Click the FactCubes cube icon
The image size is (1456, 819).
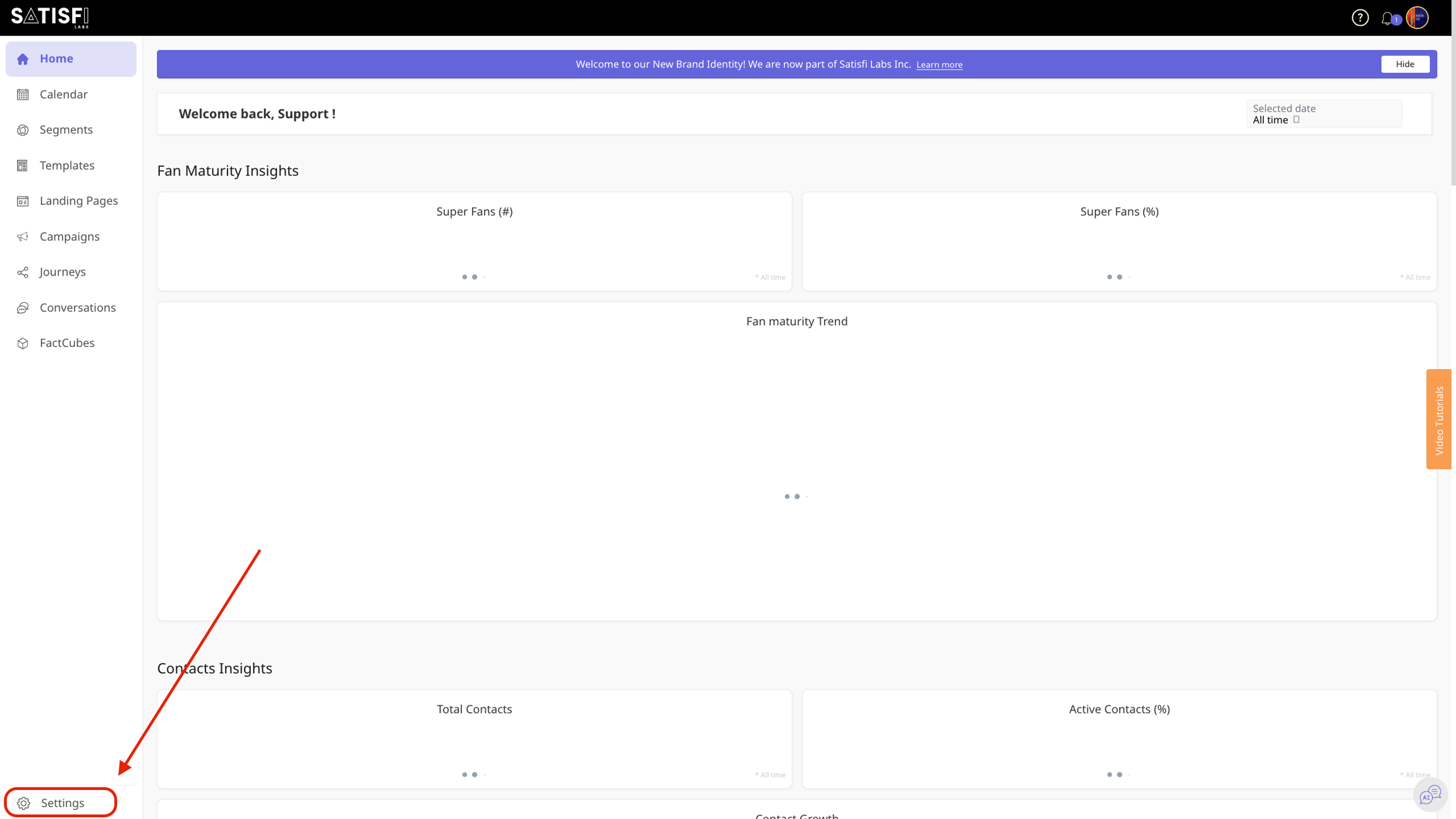click(23, 343)
